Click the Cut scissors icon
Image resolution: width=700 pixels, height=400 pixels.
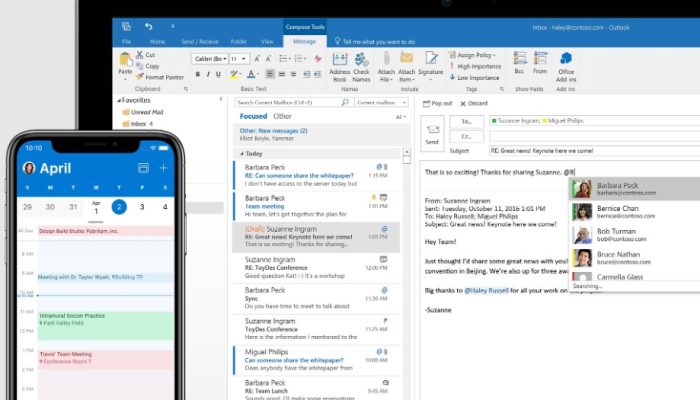140,54
